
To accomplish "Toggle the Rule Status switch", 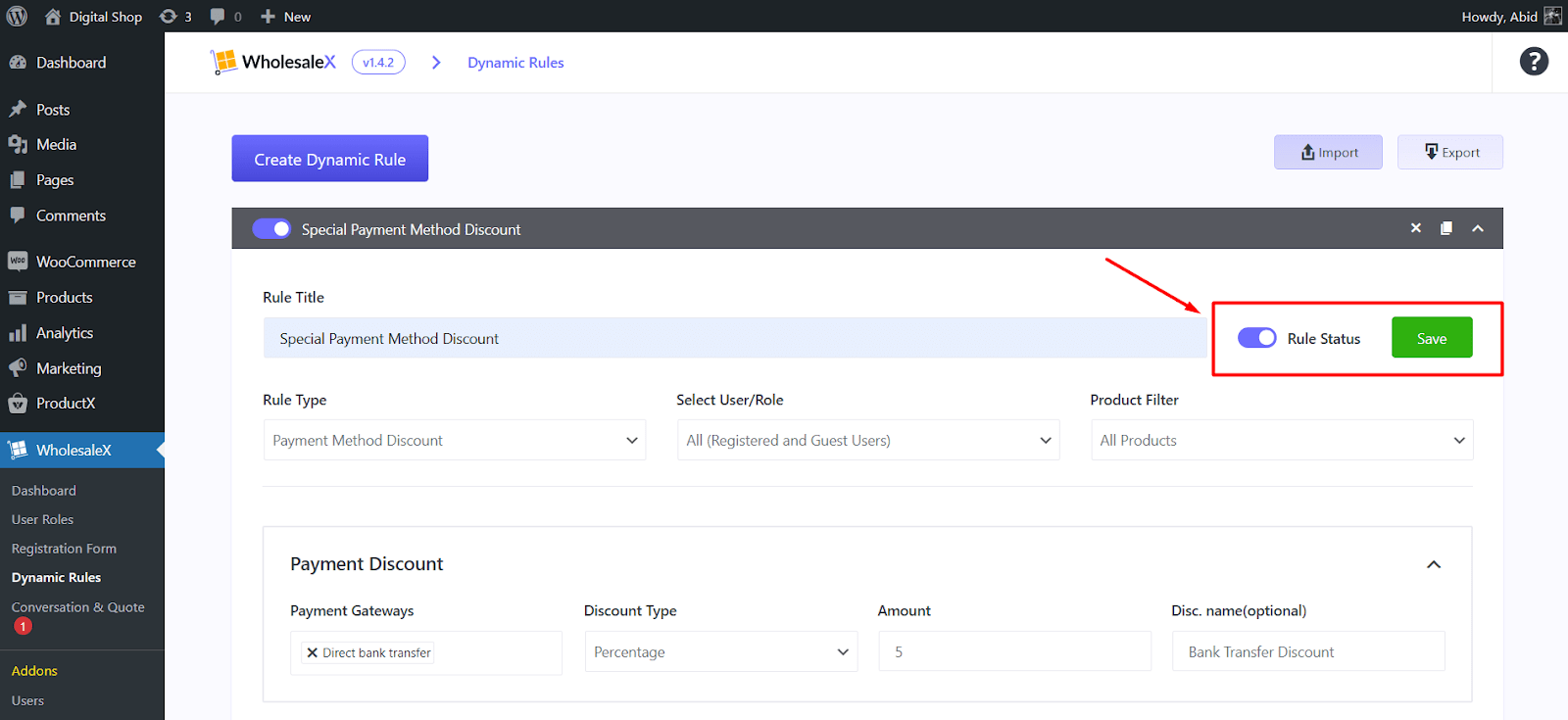I will coord(1257,338).
